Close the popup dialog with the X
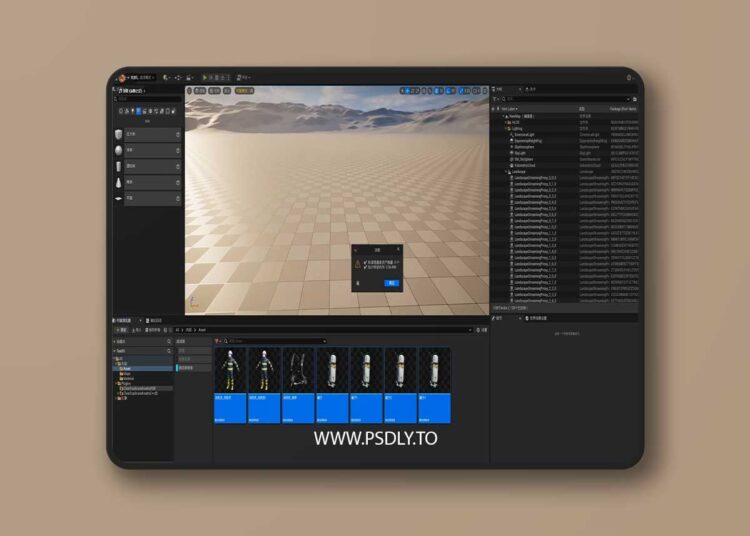 tap(399, 249)
